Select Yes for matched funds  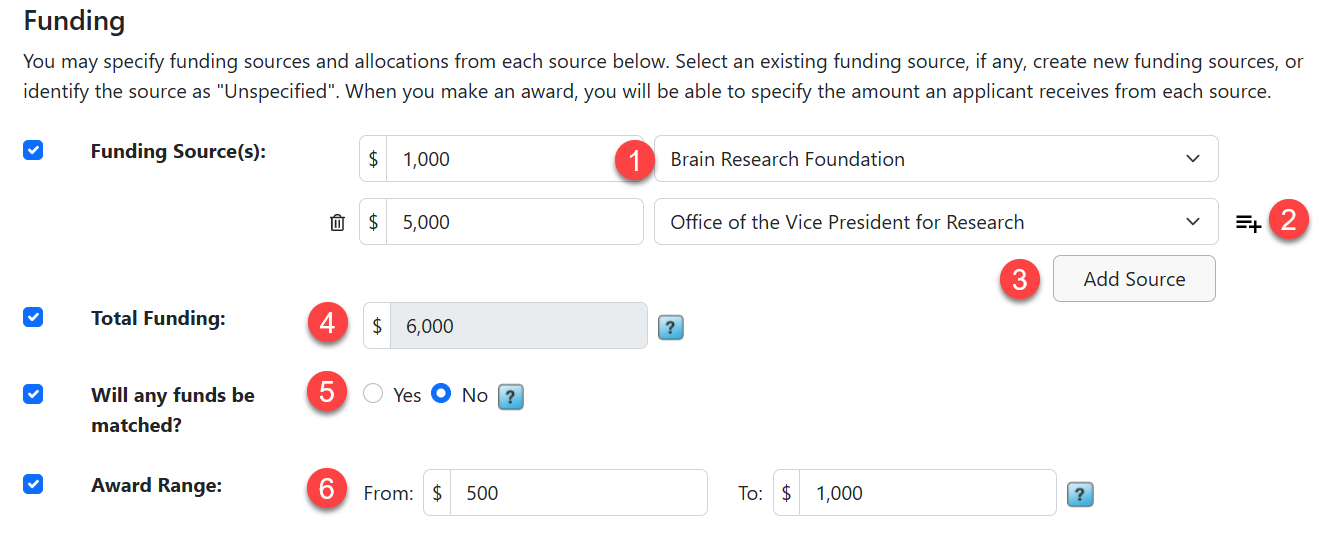point(374,394)
